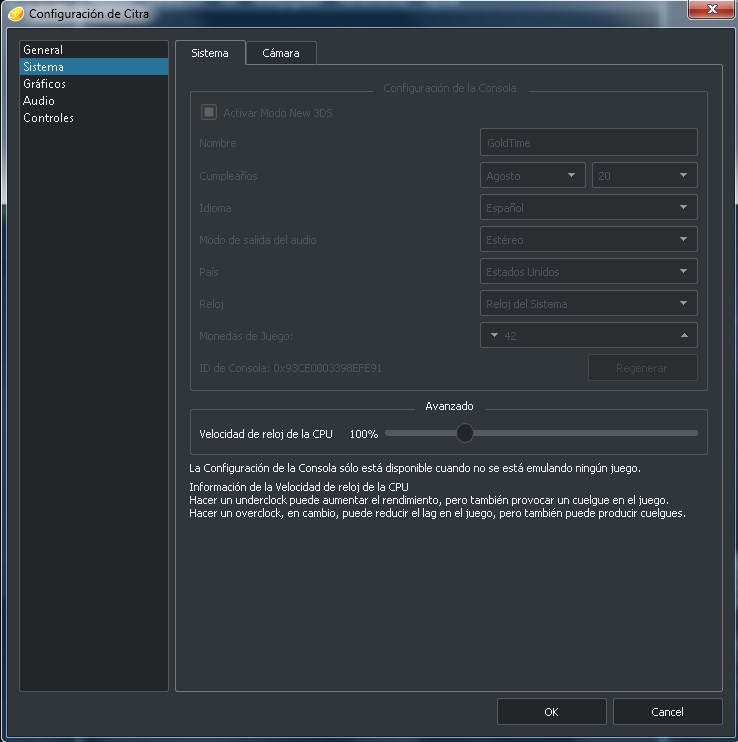Image resolution: width=738 pixels, height=742 pixels.
Task: Click the Configuración de la Consola group title
Action: coord(449,88)
